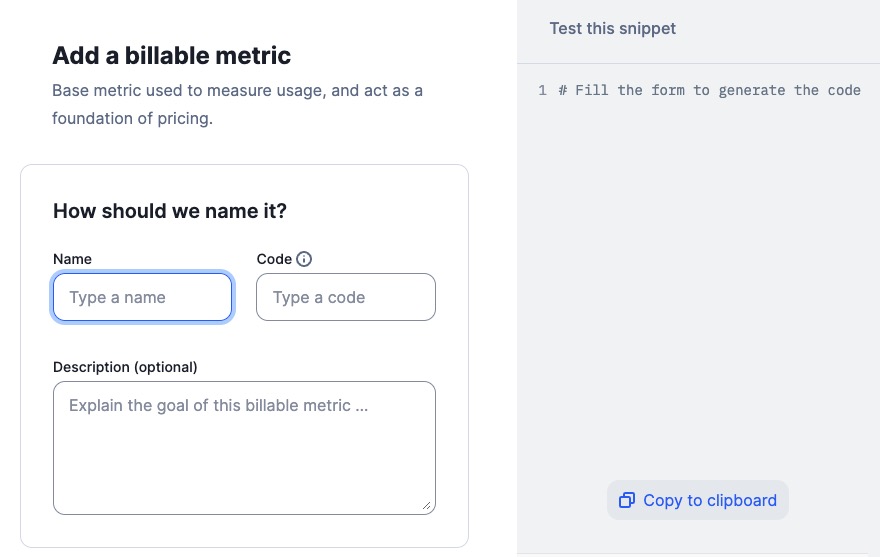Click the 'Description (optional)' label
880x557 pixels.
(125, 367)
